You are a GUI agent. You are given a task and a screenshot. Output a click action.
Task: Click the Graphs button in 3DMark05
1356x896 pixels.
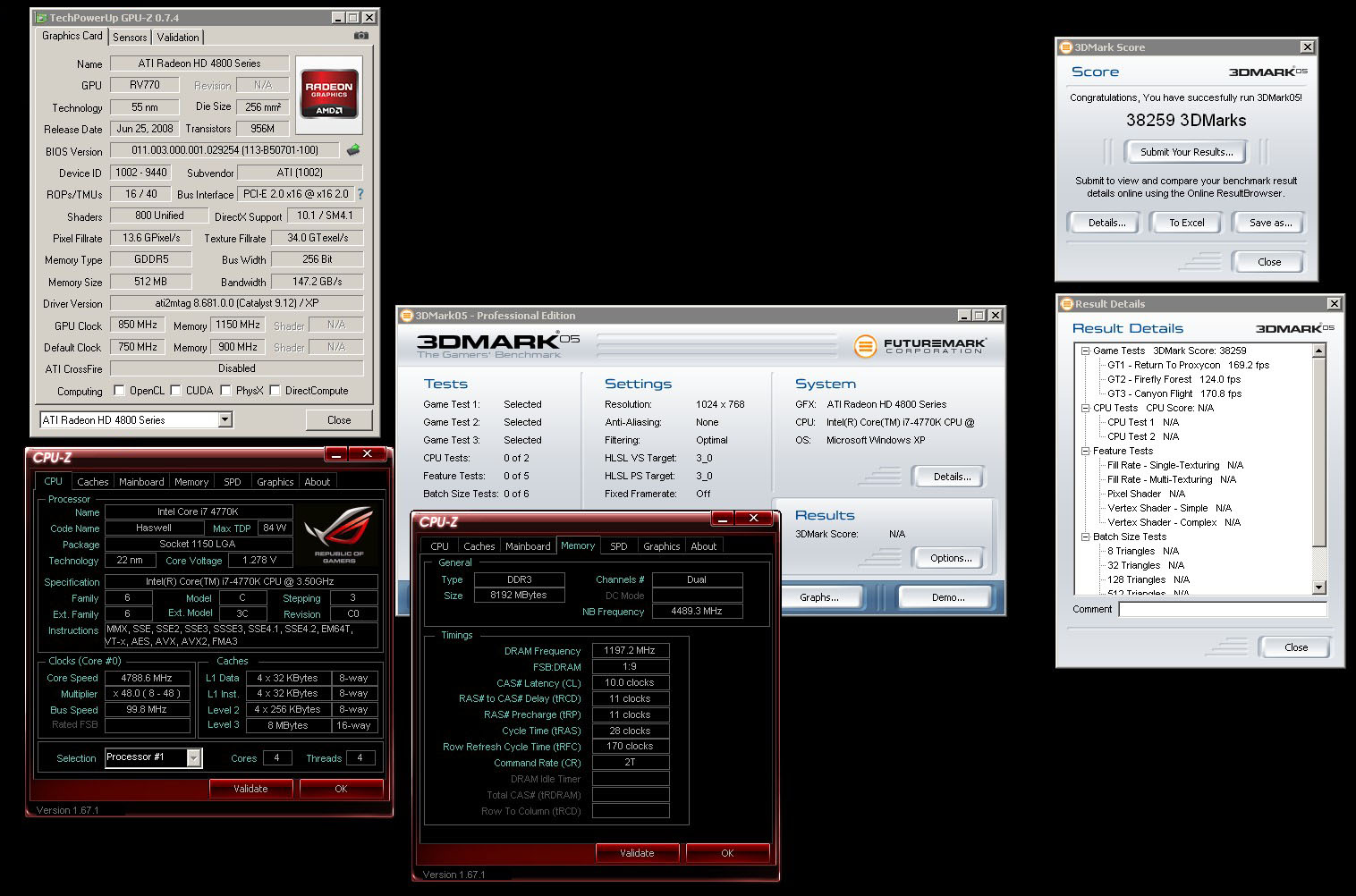pos(819,597)
